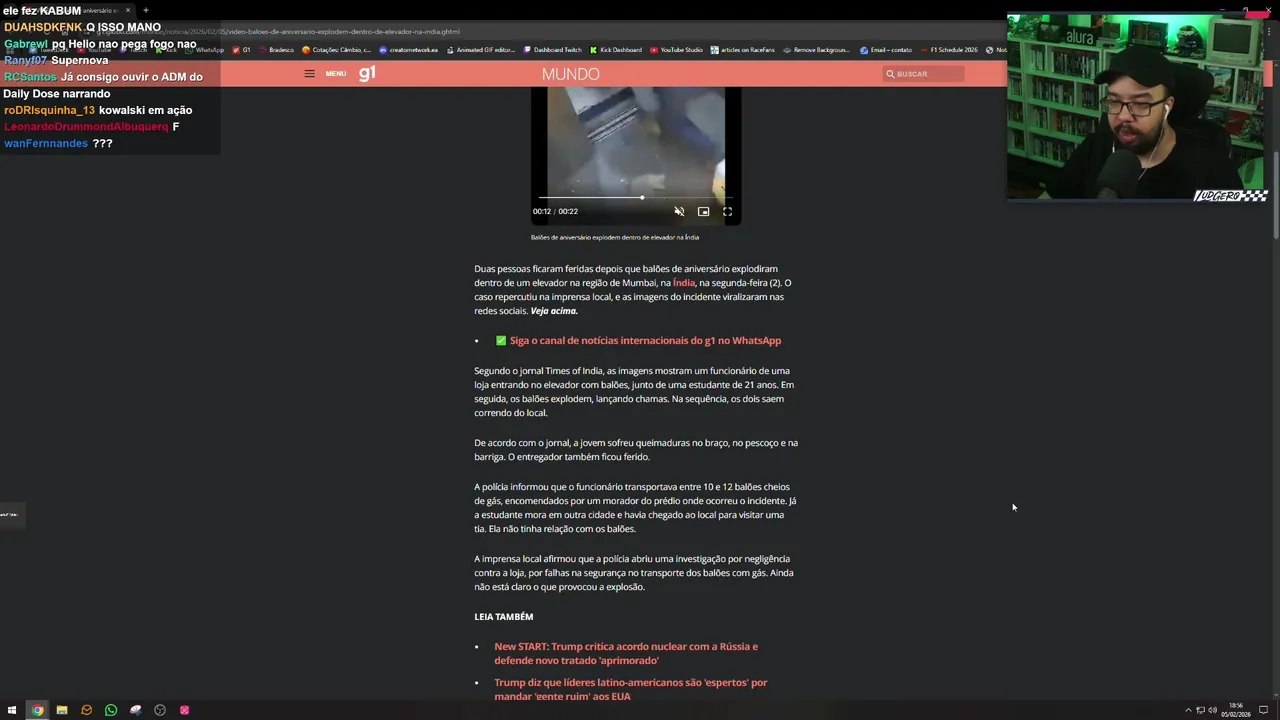The image size is (1280, 720).
Task: Expand the system tray hidden icons chevron
Action: [1188, 710]
